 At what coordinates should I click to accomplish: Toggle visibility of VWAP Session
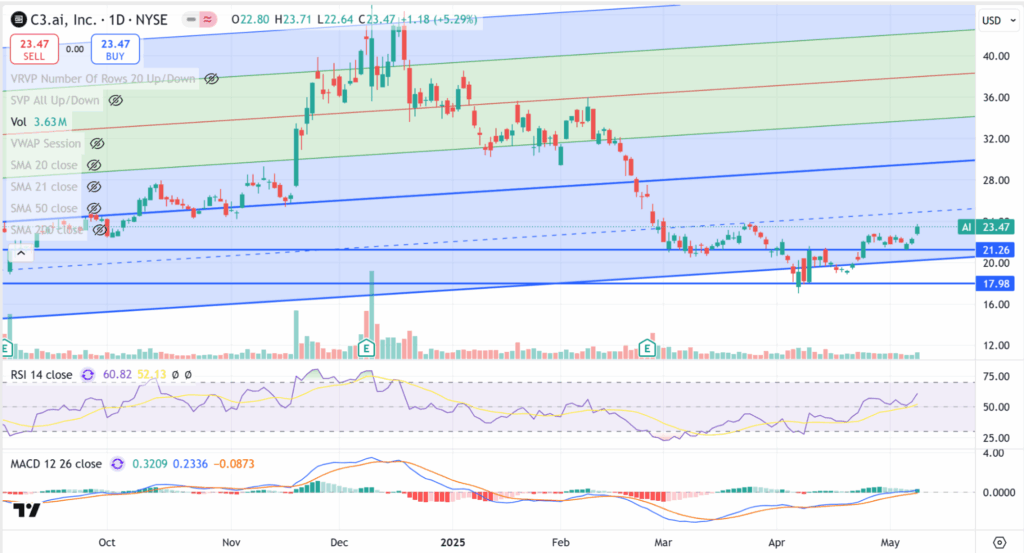97,144
